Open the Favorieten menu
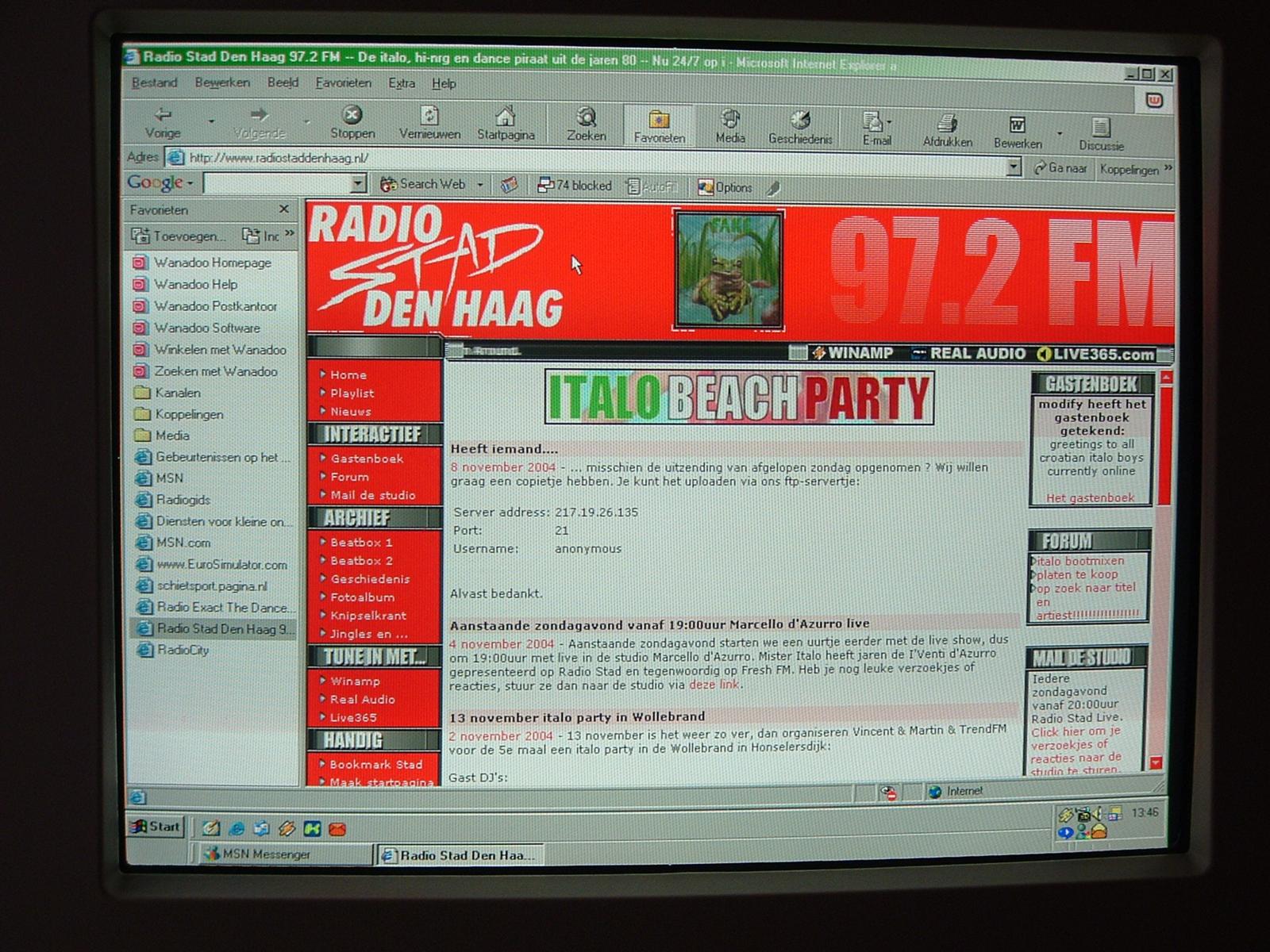Screen dimensions: 1270x952 click(343, 83)
